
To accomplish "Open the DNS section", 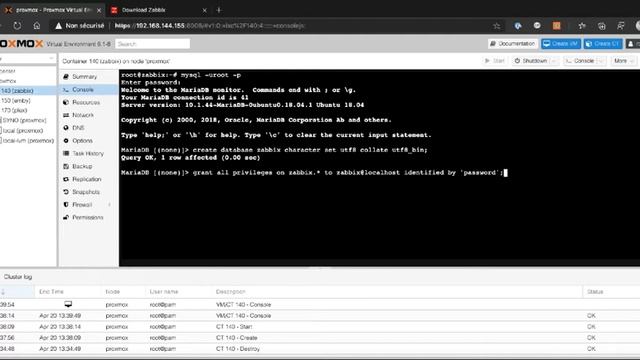I will pyautogui.click(x=78, y=128).
